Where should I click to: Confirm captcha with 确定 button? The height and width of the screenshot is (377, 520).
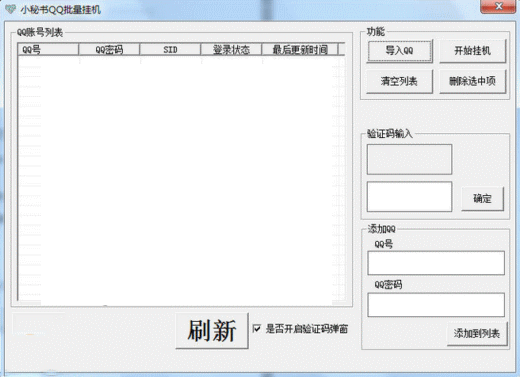click(482, 199)
